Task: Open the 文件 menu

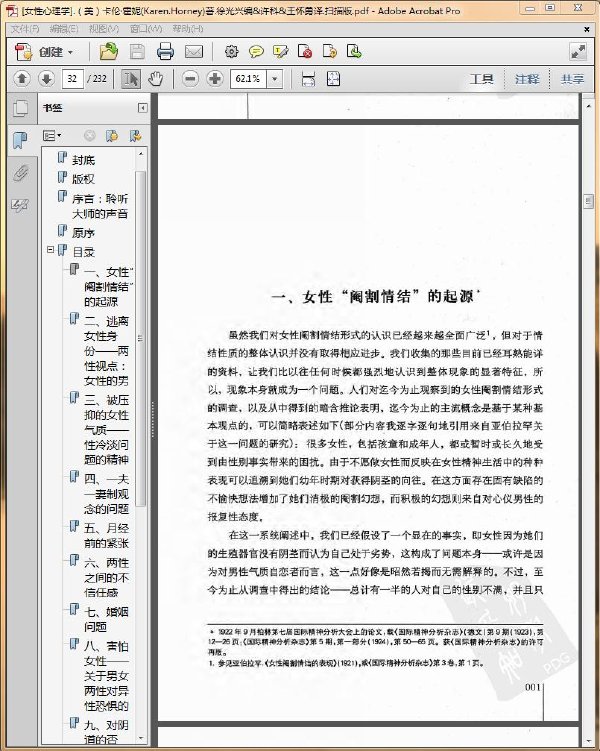Action: point(25,29)
